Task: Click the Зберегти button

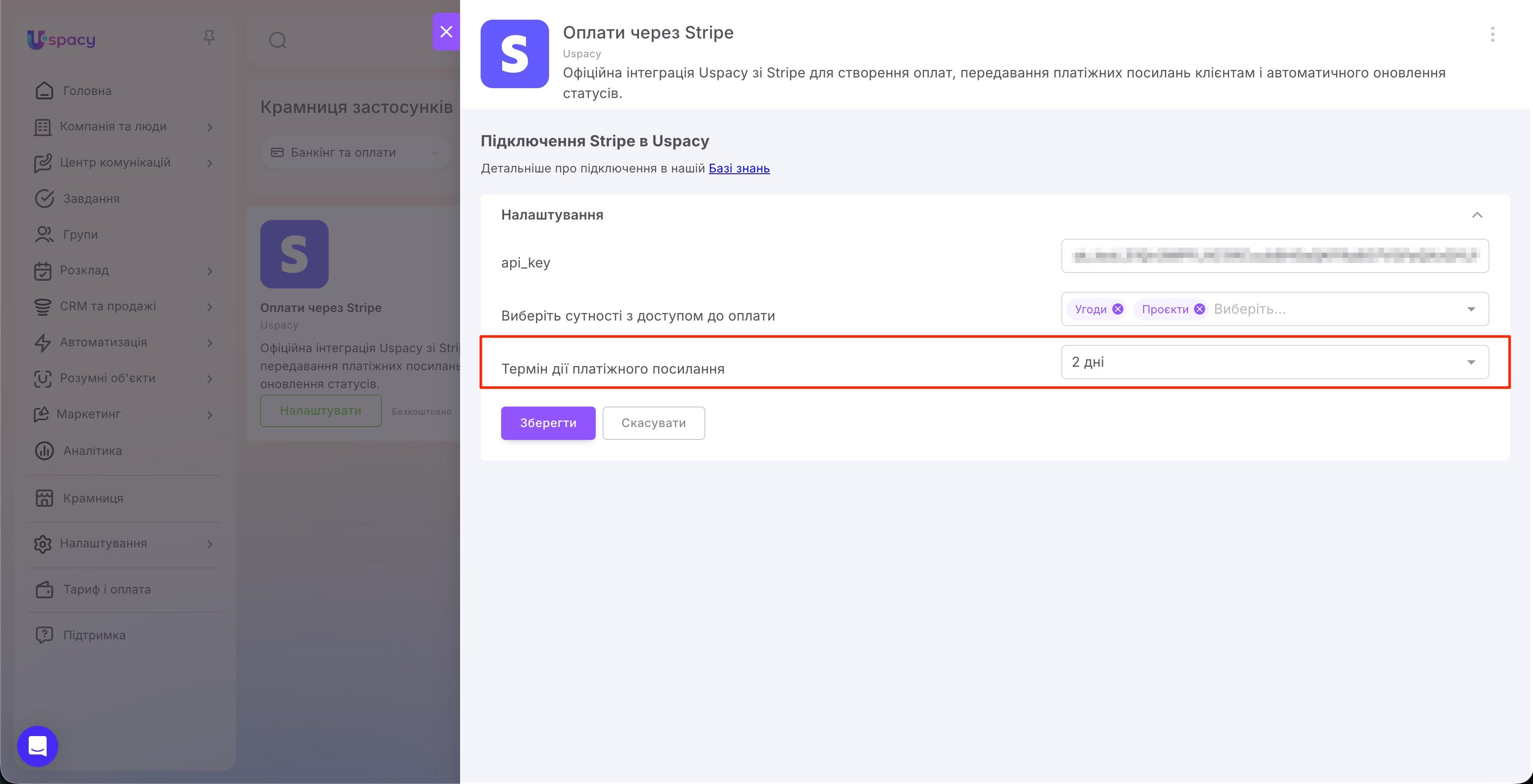Action: [x=548, y=423]
